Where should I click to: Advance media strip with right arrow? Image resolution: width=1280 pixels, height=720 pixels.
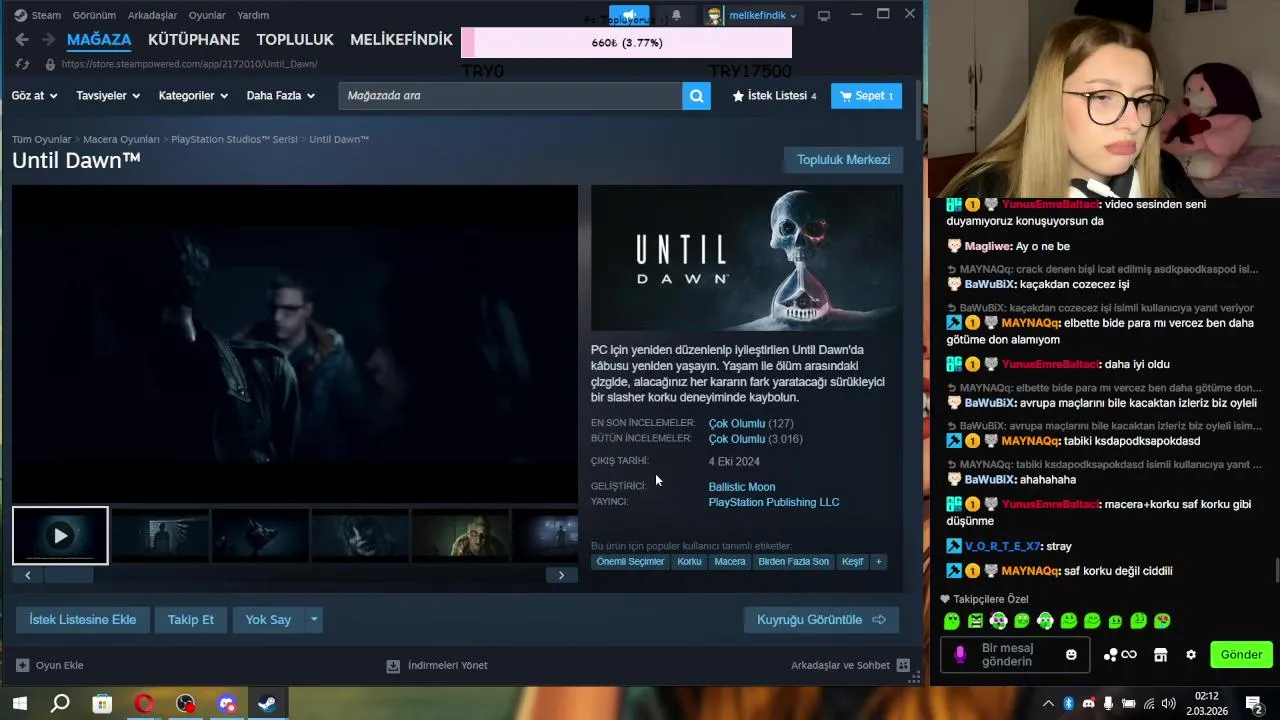[561, 575]
